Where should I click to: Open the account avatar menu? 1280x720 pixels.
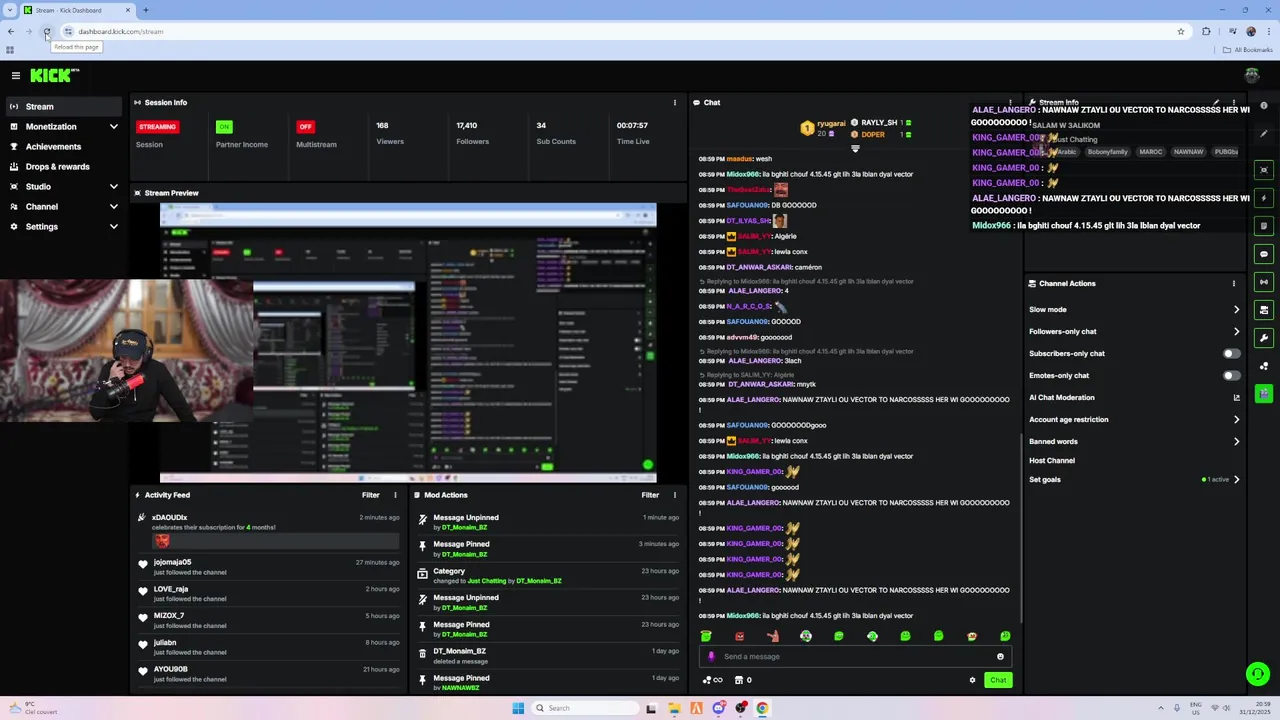click(1252, 75)
